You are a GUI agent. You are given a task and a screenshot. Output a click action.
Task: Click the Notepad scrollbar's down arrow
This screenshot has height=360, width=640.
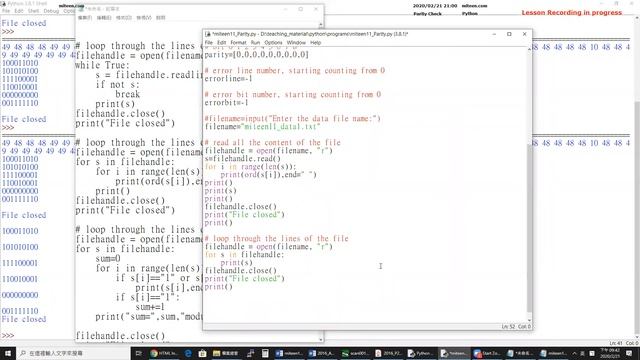(x=321, y=339)
